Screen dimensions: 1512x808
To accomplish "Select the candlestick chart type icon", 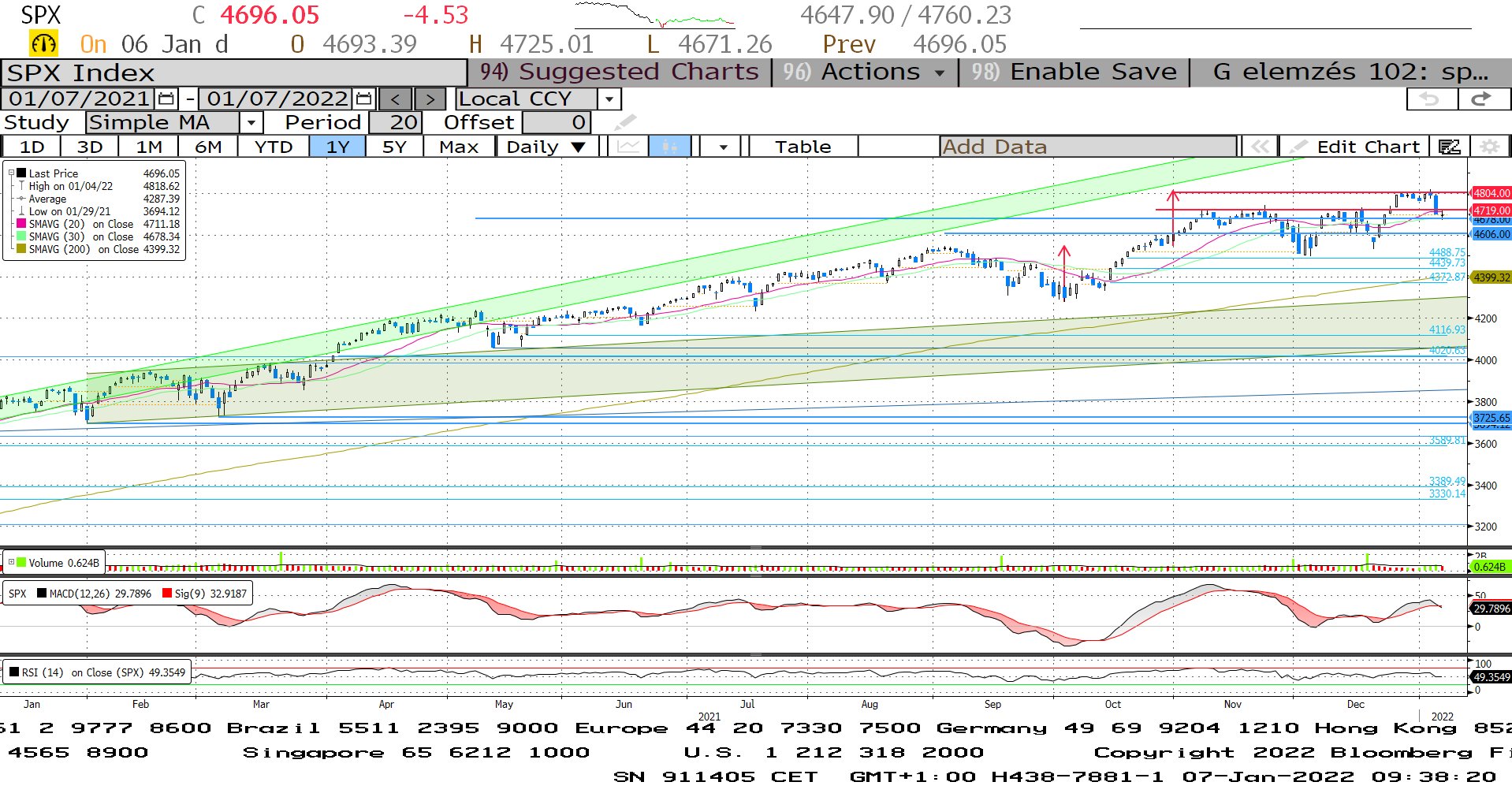I will (669, 147).
